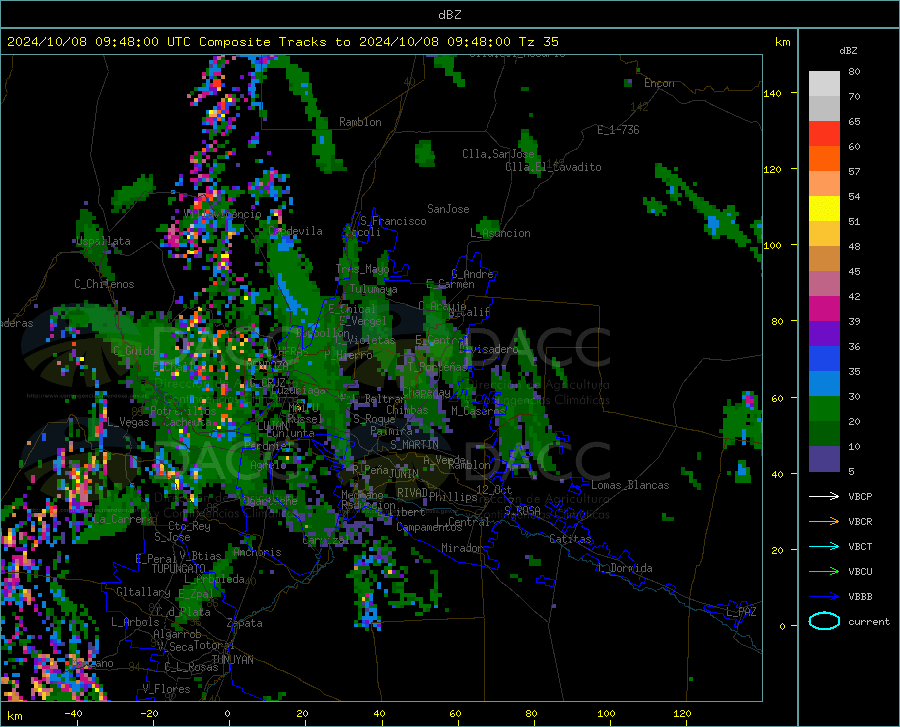Screen dimensions: 900x727
Task: Pick the dark slate 10 dBZ swatch
Action: coord(824,458)
